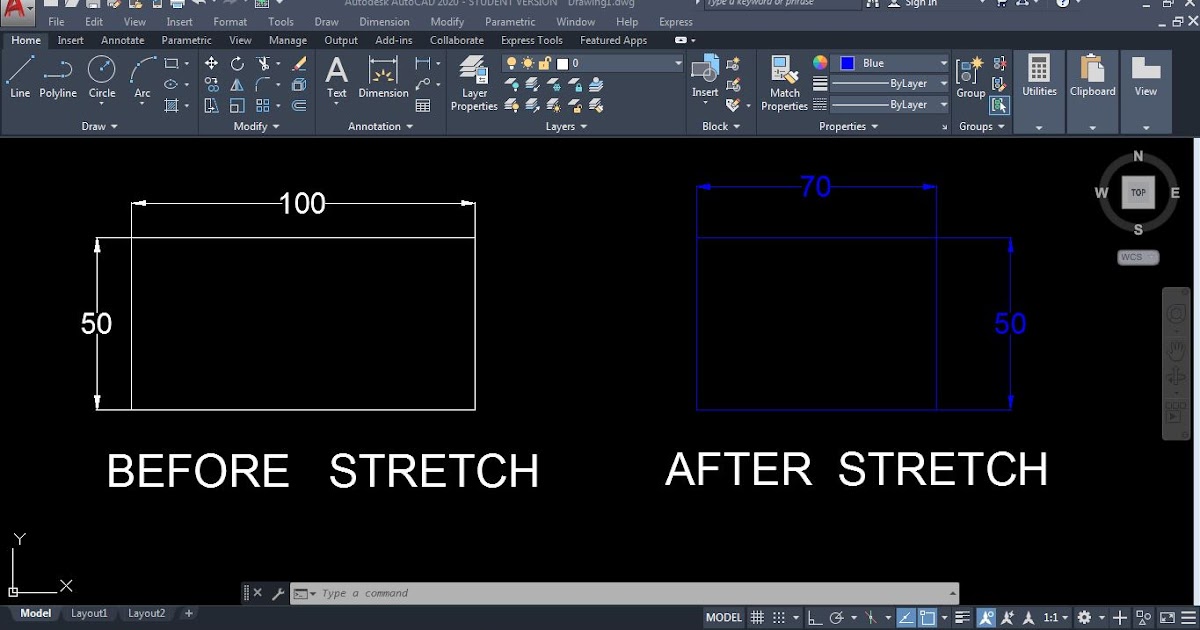
Task: Click the MODEL button in the status bar
Action: click(x=723, y=617)
